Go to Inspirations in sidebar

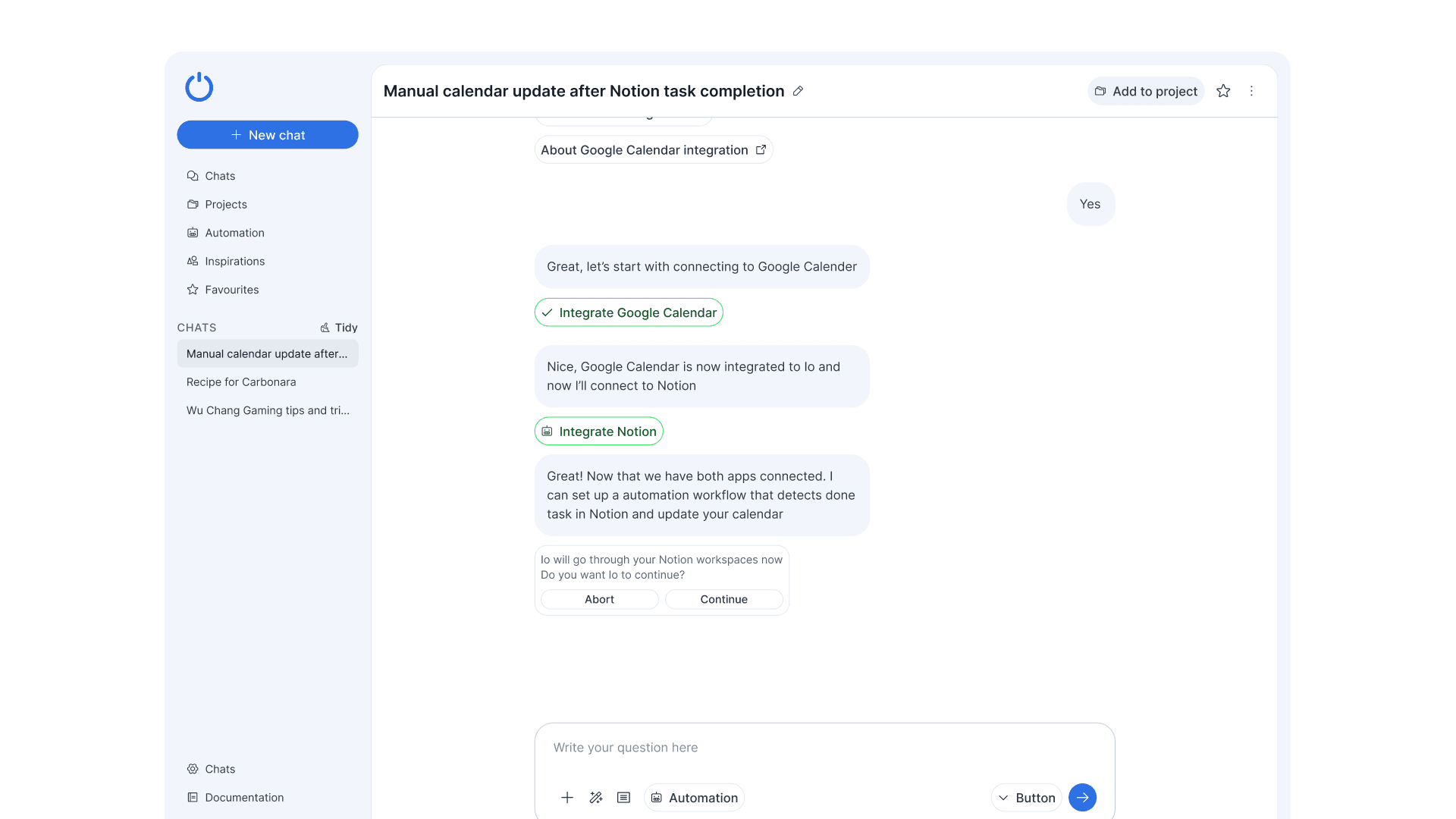234,261
